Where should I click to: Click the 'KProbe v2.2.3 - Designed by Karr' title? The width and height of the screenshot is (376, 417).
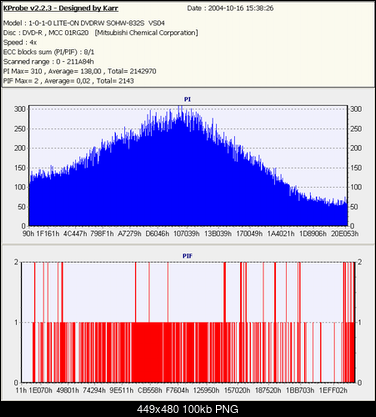tap(61, 8)
